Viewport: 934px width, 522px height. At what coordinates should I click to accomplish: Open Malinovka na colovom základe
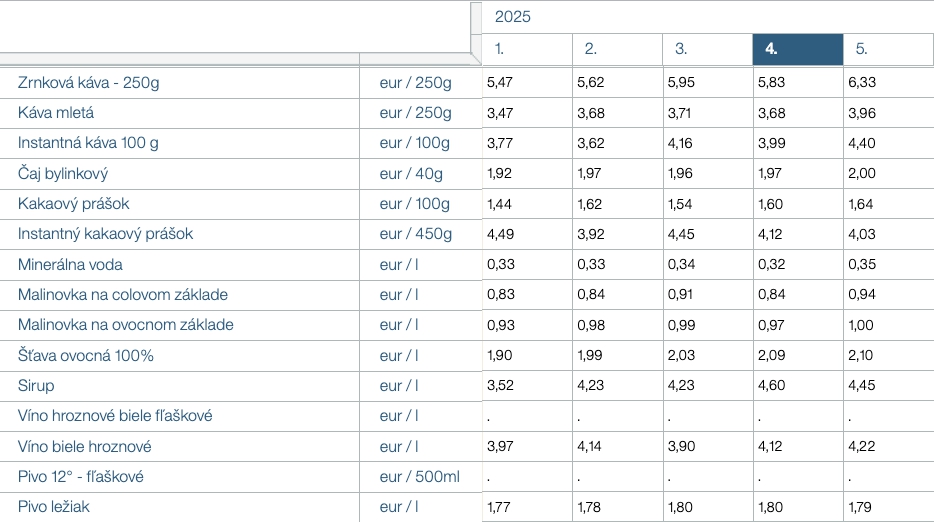click(123, 295)
